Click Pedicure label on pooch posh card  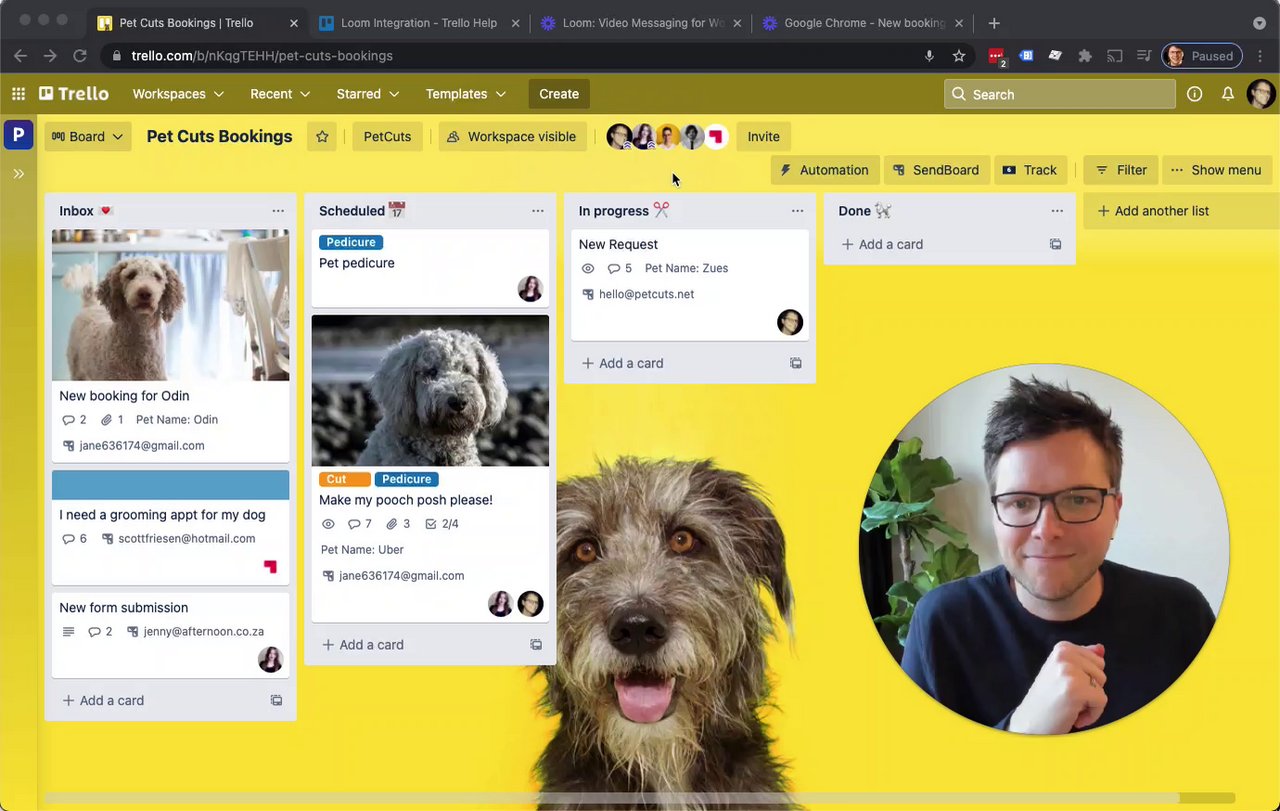click(x=406, y=479)
